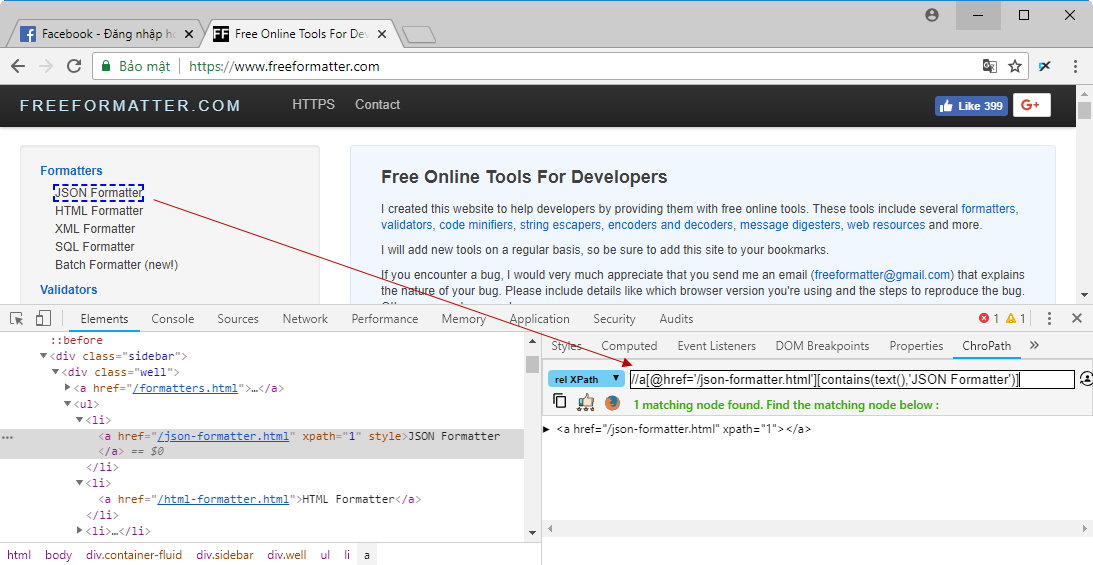Close the DevTools panel
Viewport: 1093px width, 565px height.
(x=1076, y=318)
